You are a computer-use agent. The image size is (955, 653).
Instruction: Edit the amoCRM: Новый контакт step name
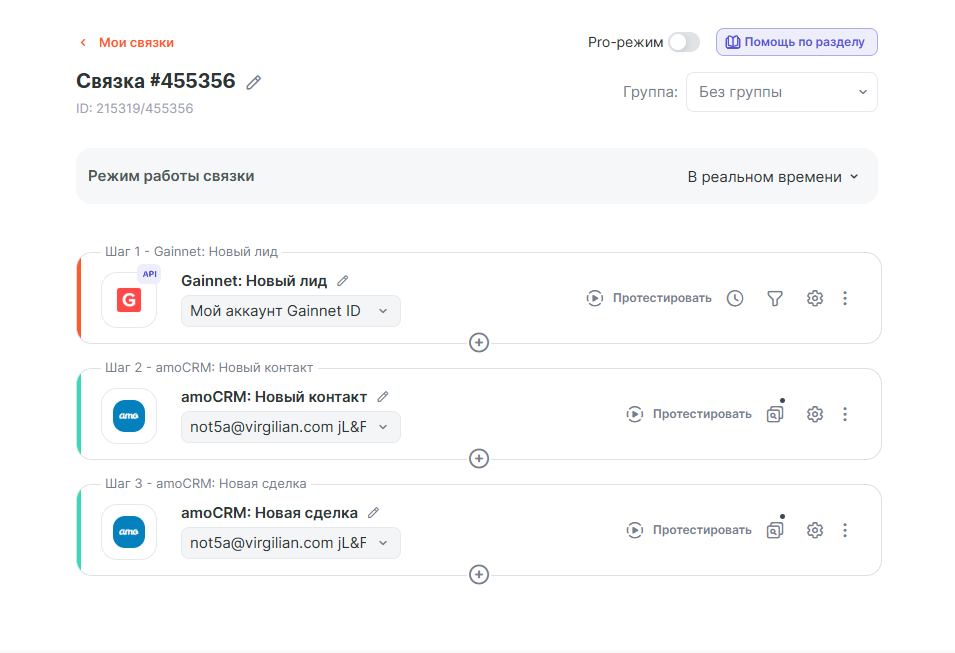pos(382,397)
